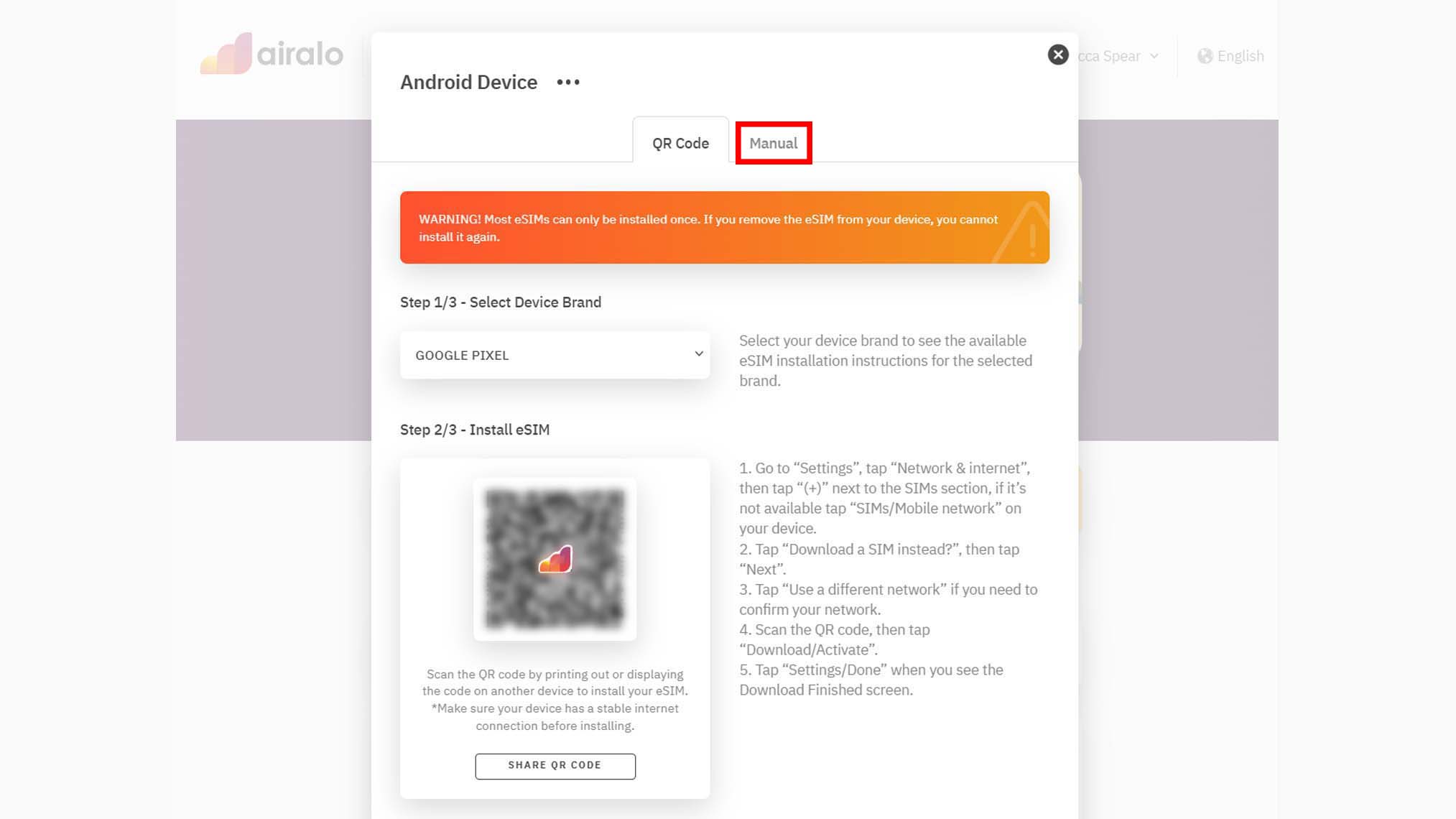
Task: Expand the Google Pixel device brand dropdown
Action: tap(555, 354)
